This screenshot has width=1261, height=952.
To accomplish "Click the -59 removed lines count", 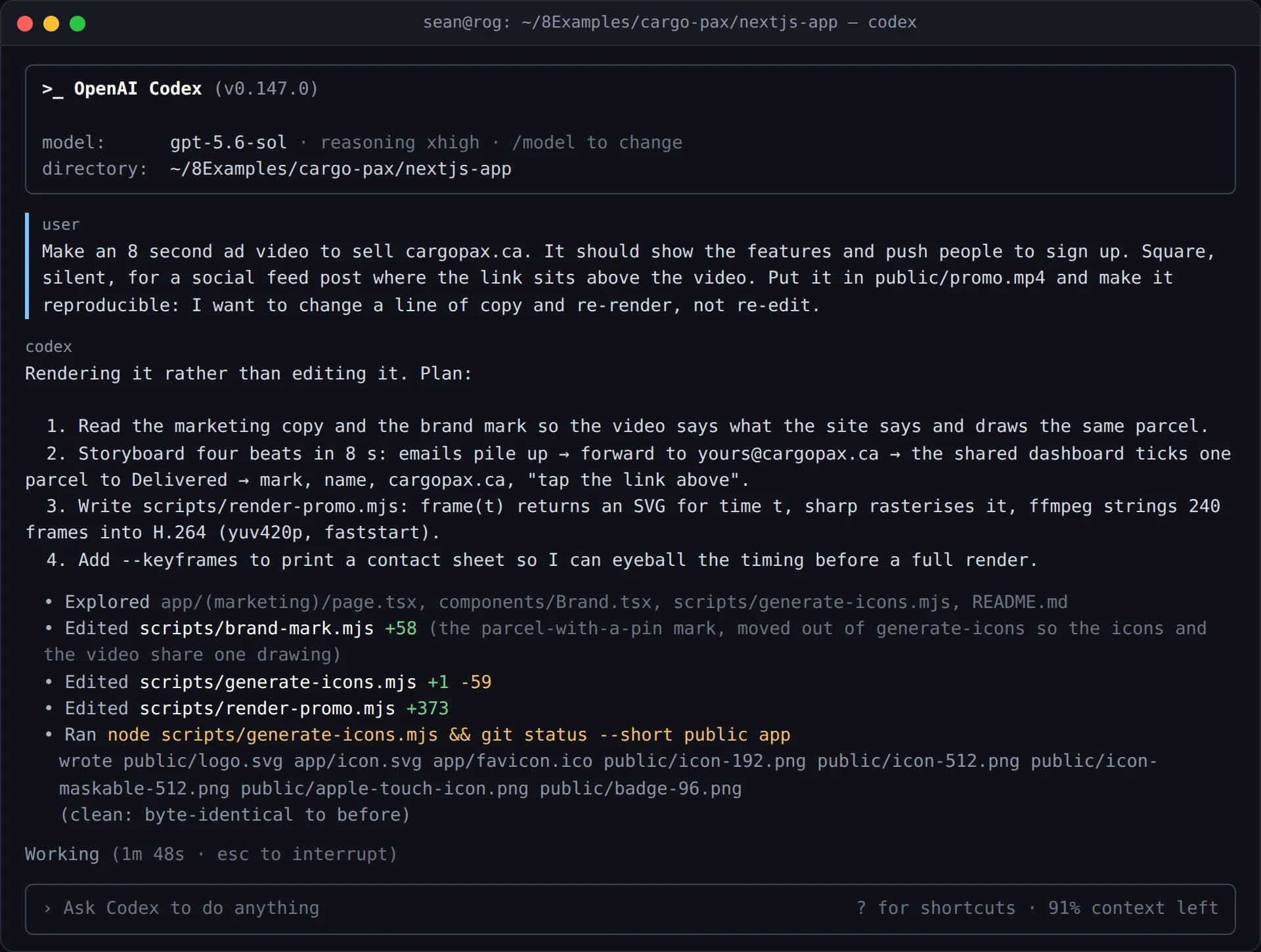I will tap(476, 682).
